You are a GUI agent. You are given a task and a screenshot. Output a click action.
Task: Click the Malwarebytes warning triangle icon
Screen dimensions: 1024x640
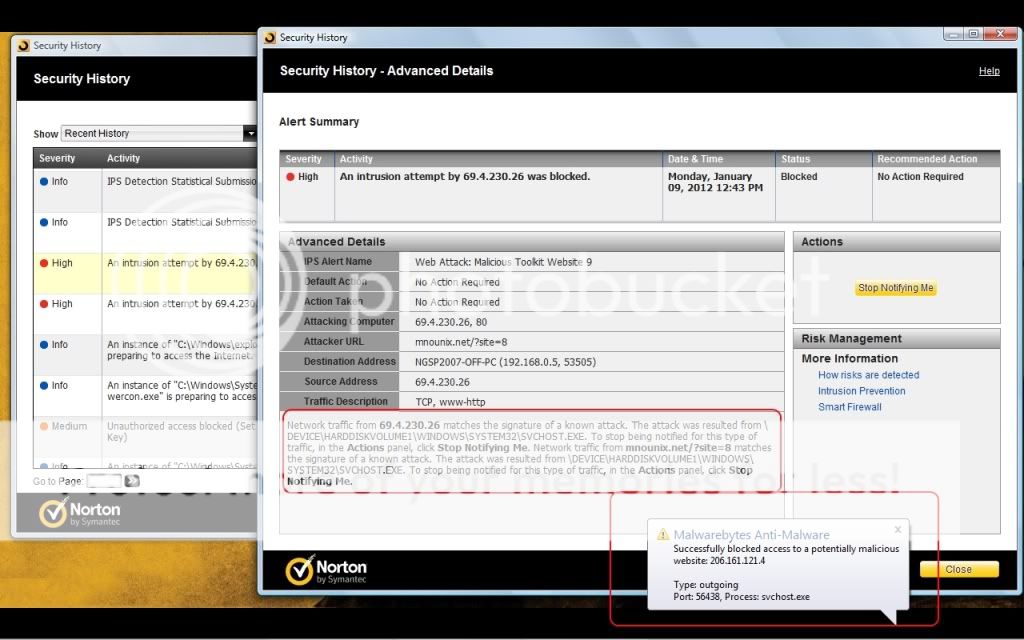[x=663, y=534]
